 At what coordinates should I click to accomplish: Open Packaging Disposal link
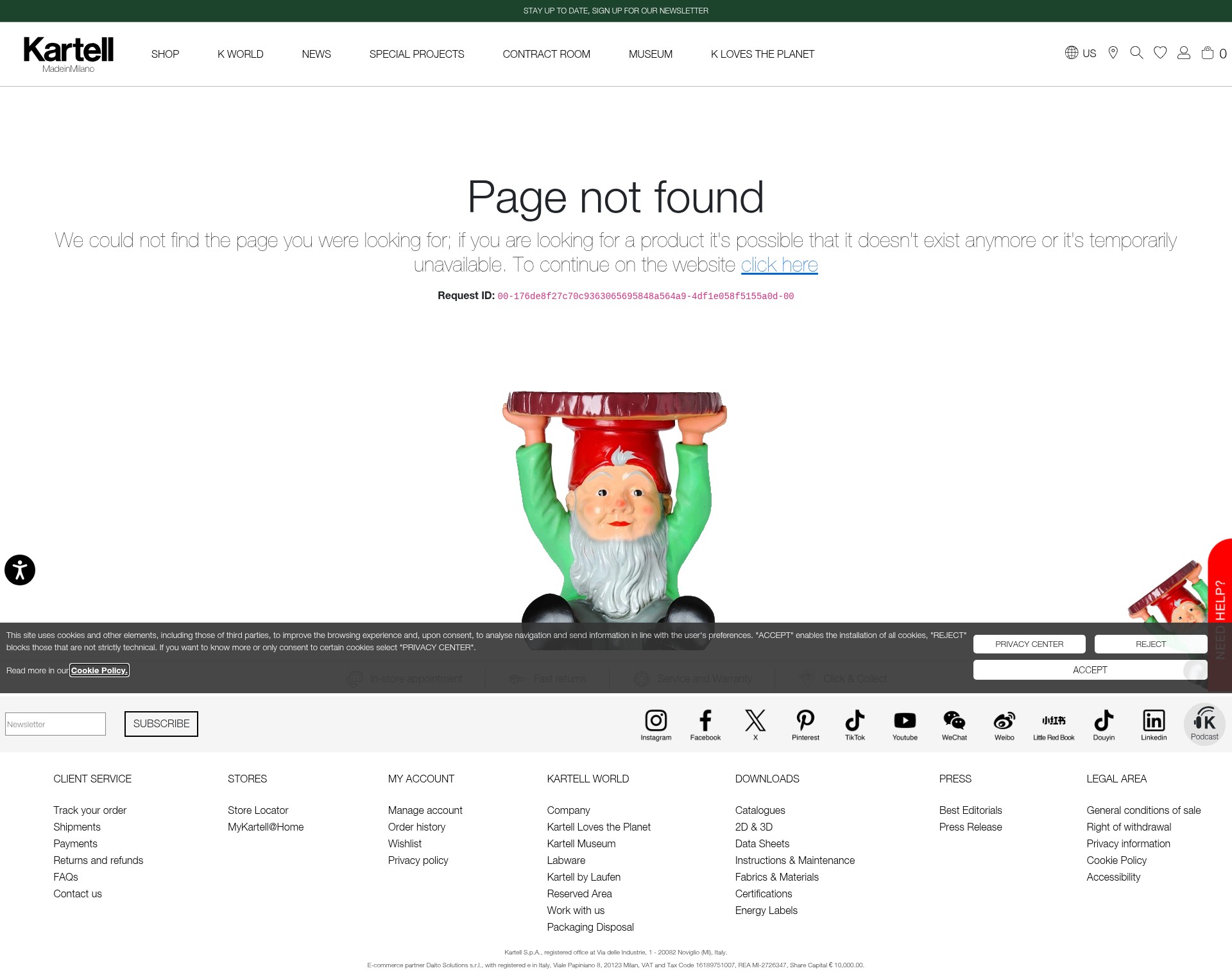point(590,927)
